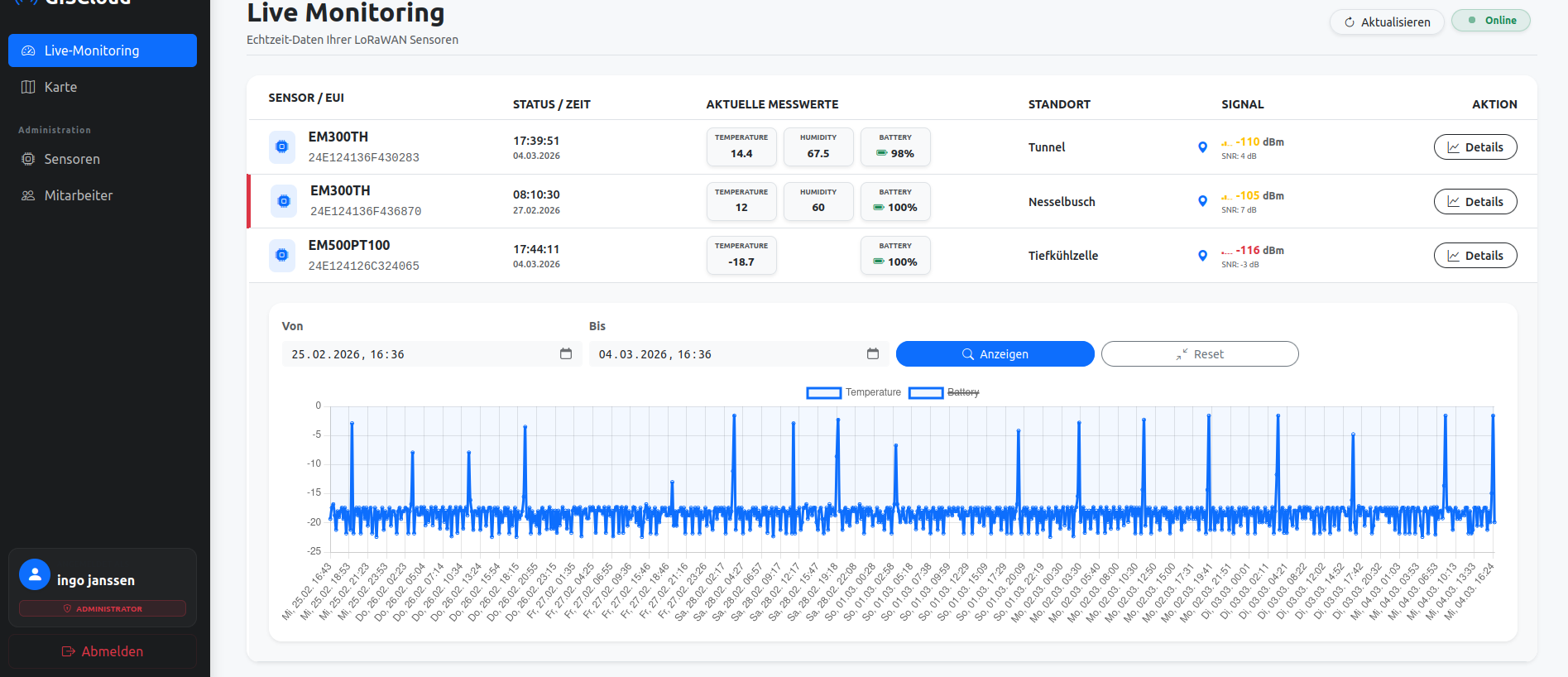The image size is (1568, 677).
Task: Click the timestamp 08:10:30
Action: [x=536, y=194]
